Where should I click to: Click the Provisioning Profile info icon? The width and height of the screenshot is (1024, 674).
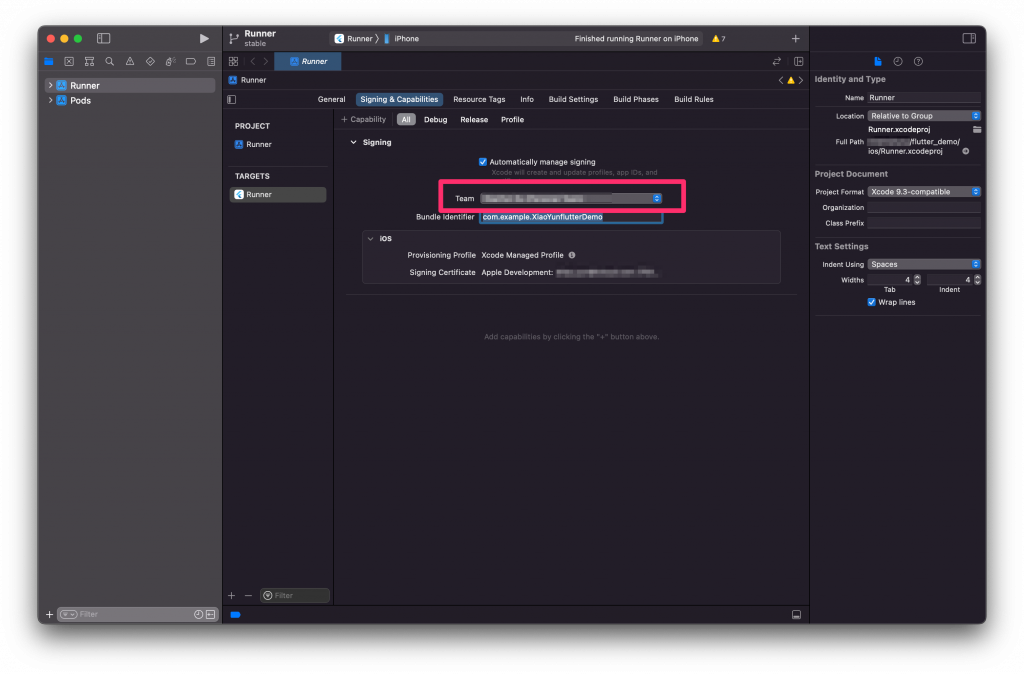coord(572,255)
